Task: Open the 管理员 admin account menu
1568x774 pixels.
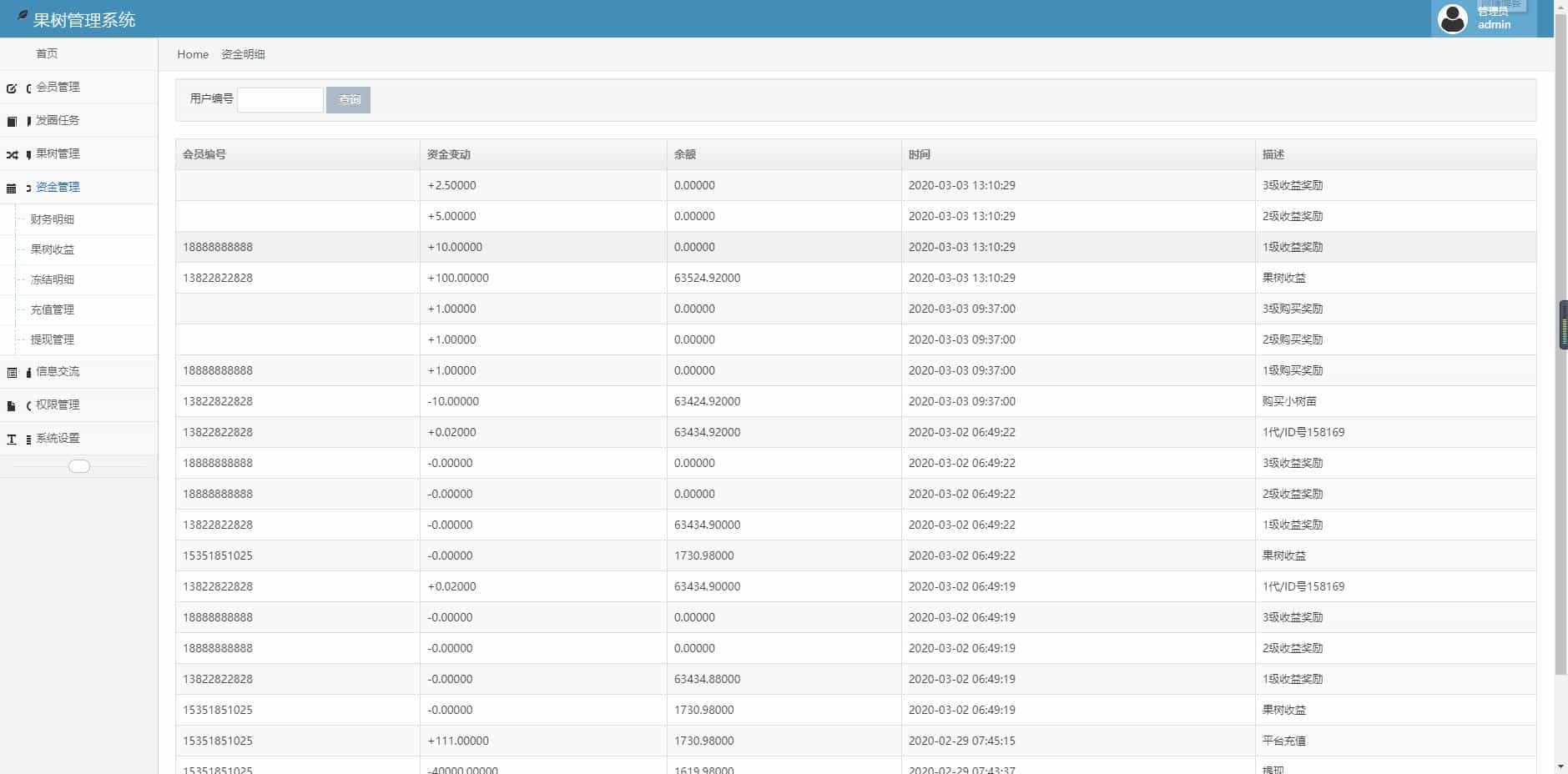Action: click(1484, 18)
